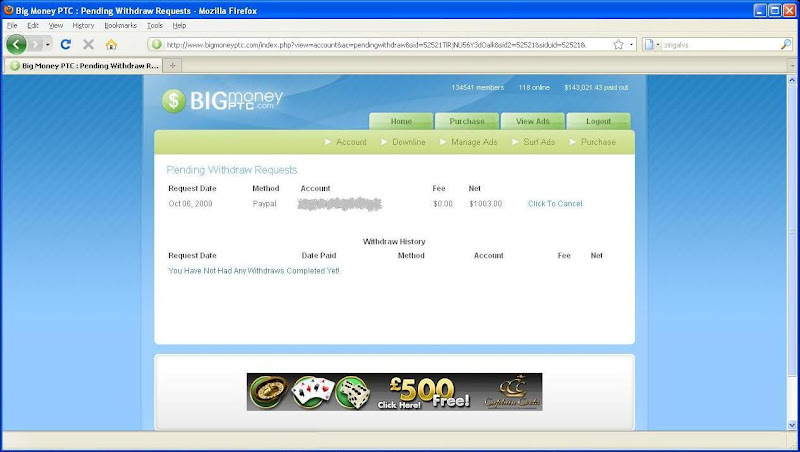Click the vertical scrollbar thumb
800x452 pixels.
(x=792, y=231)
